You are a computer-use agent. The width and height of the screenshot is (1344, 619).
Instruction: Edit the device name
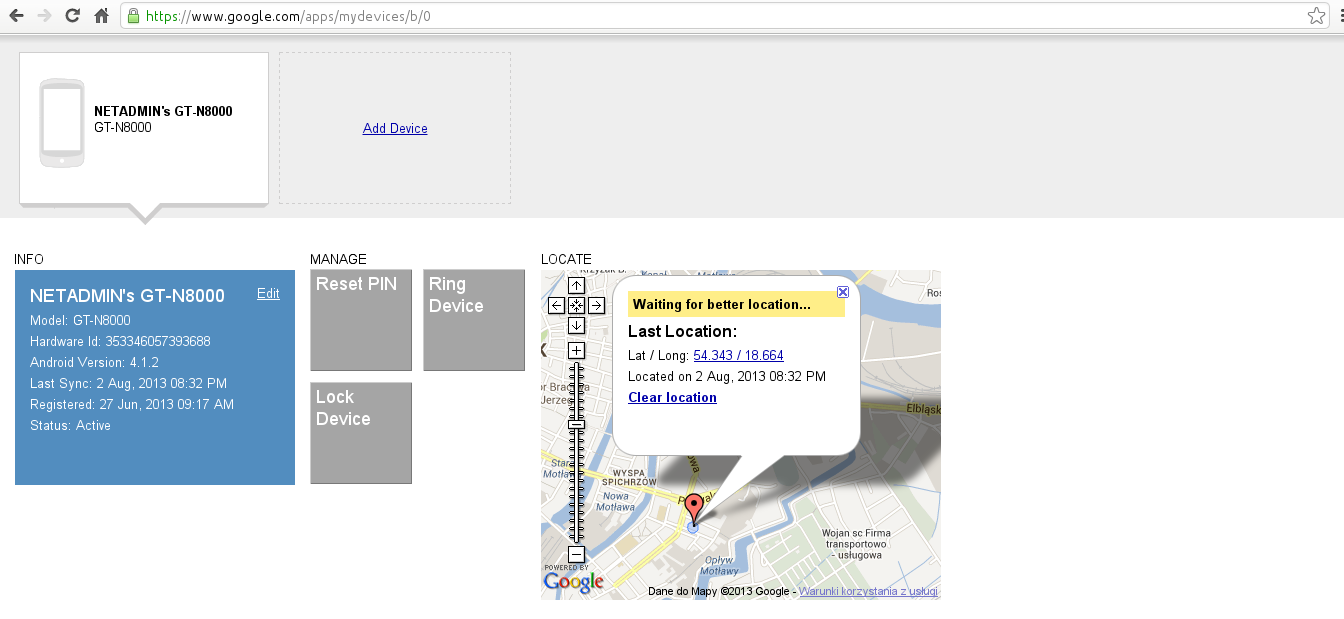tap(268, 293)
